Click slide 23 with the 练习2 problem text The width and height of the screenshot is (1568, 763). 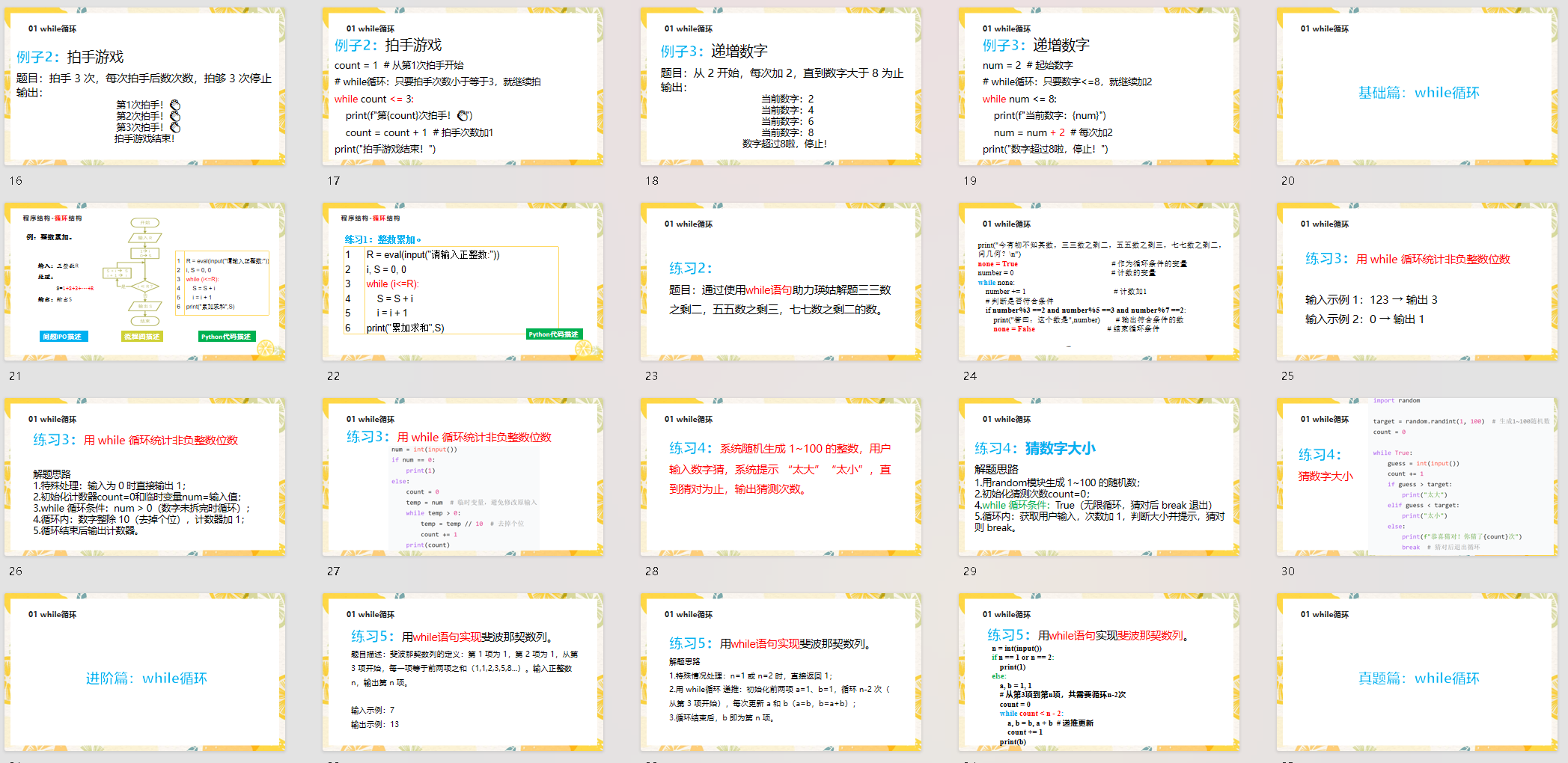coord(781,282)
